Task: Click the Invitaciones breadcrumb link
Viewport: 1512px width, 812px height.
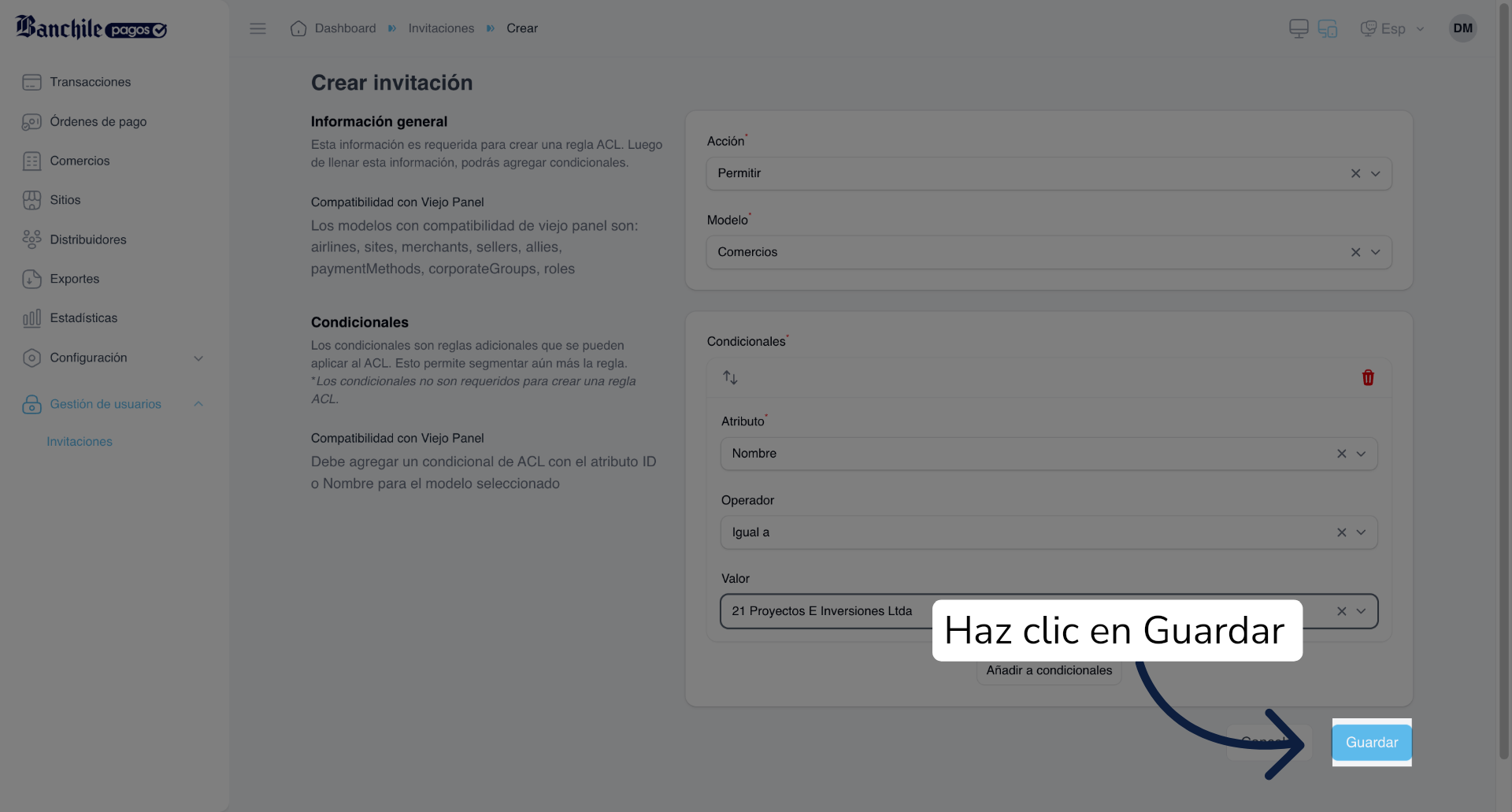Action: 441,28
